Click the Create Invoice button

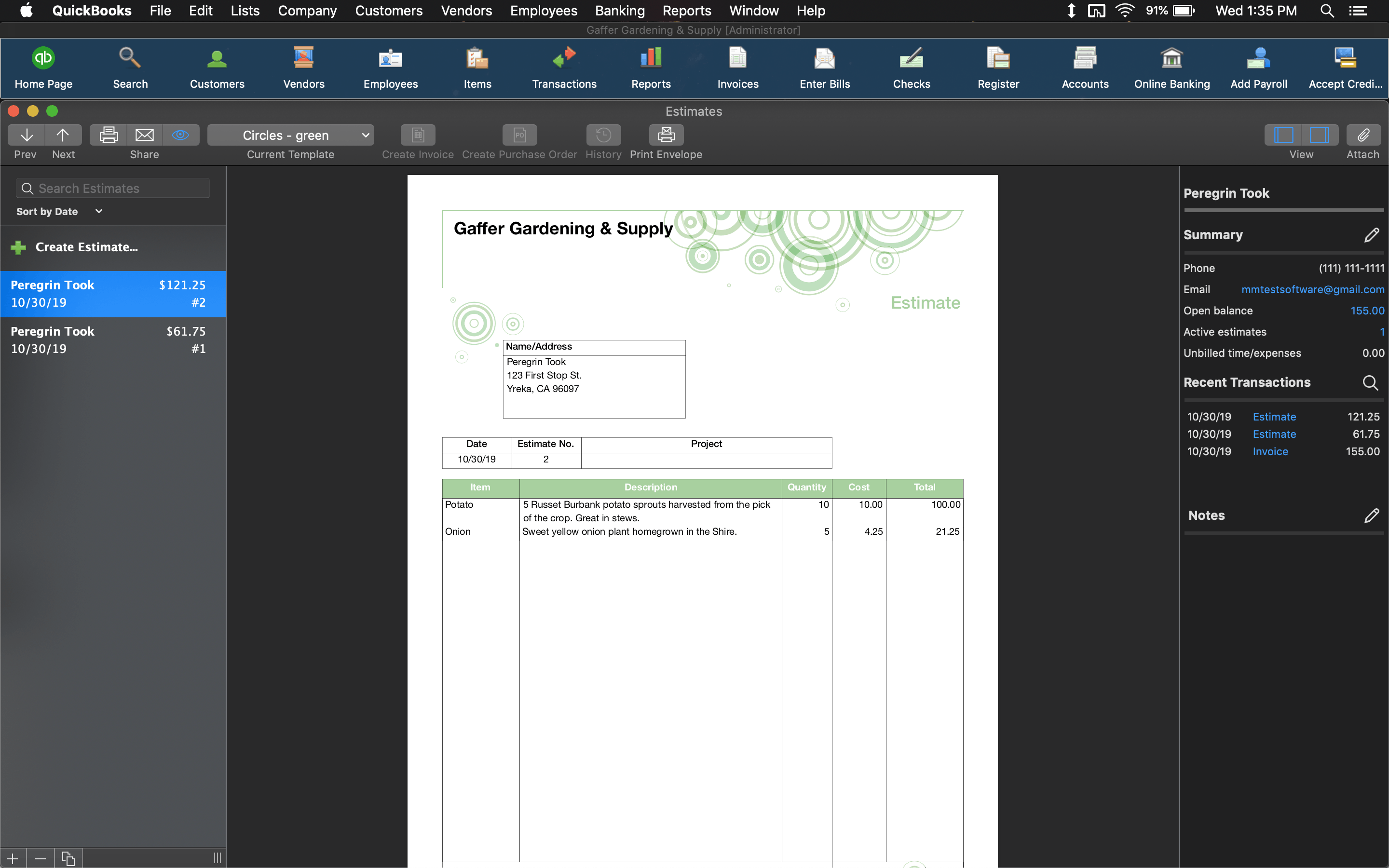pyautogui.click(x=416, y=140)
